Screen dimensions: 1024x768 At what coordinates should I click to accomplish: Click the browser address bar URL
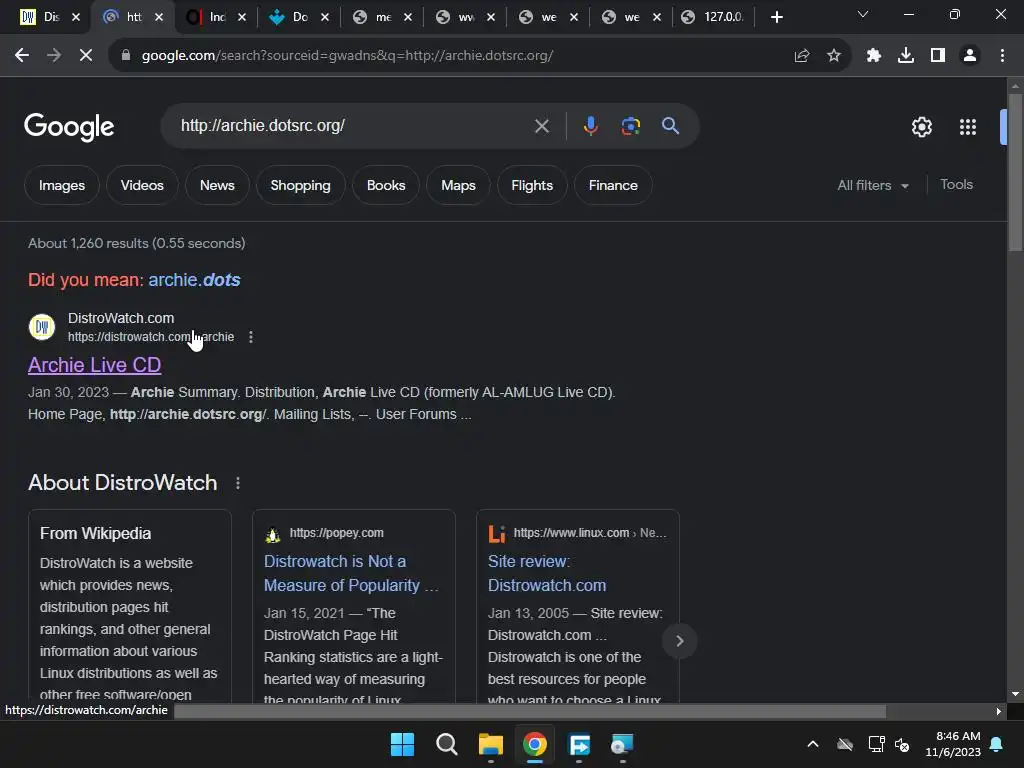coord(347,56)
